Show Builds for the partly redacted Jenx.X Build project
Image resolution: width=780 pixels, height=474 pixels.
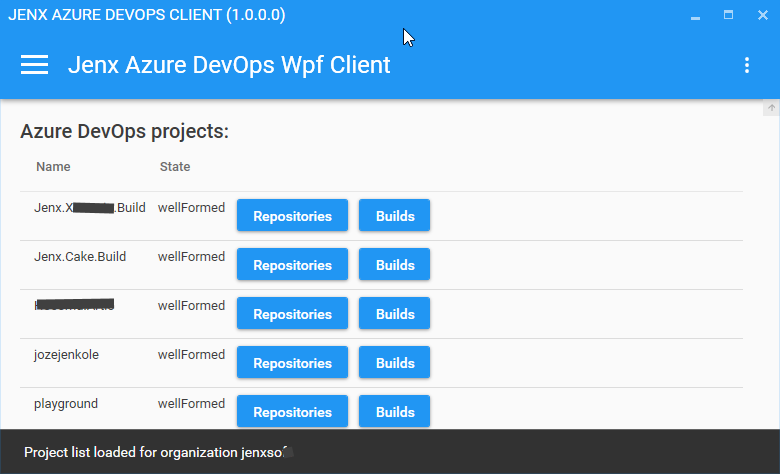pos(394,216)
